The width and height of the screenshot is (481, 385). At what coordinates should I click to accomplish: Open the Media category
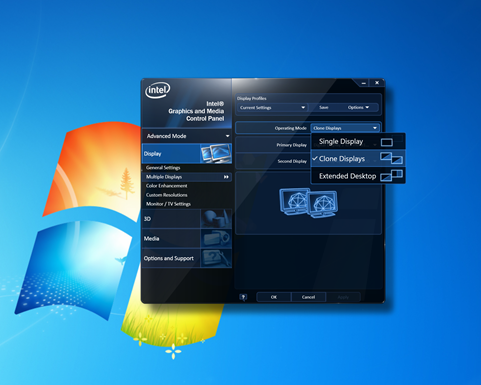(187, 238)
